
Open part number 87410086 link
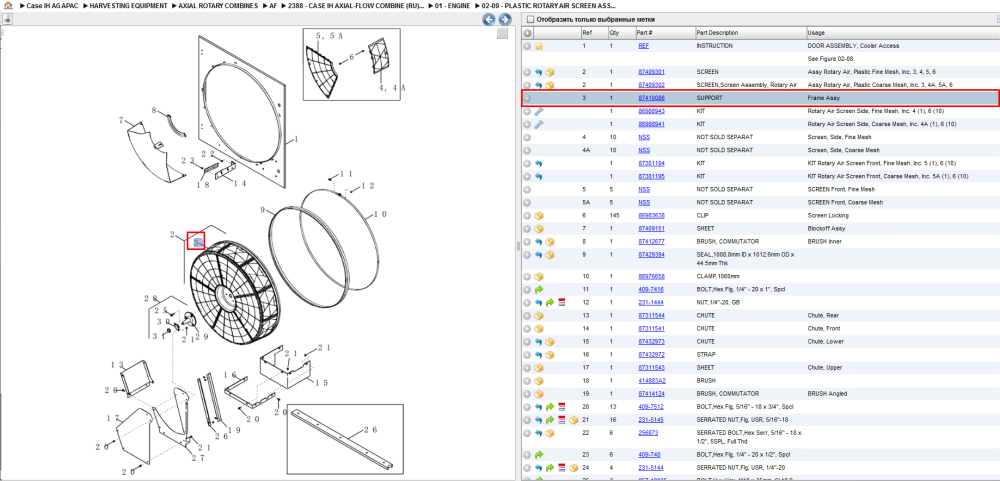point(651,98)
